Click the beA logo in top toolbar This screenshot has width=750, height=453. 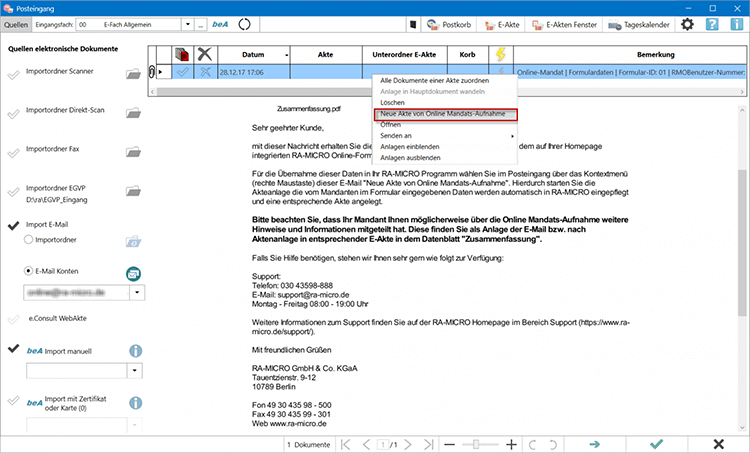(x=220, y=24)
